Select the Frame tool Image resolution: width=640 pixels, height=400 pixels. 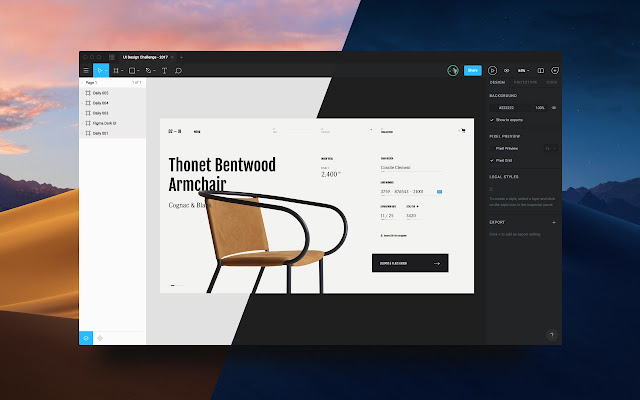116,71
